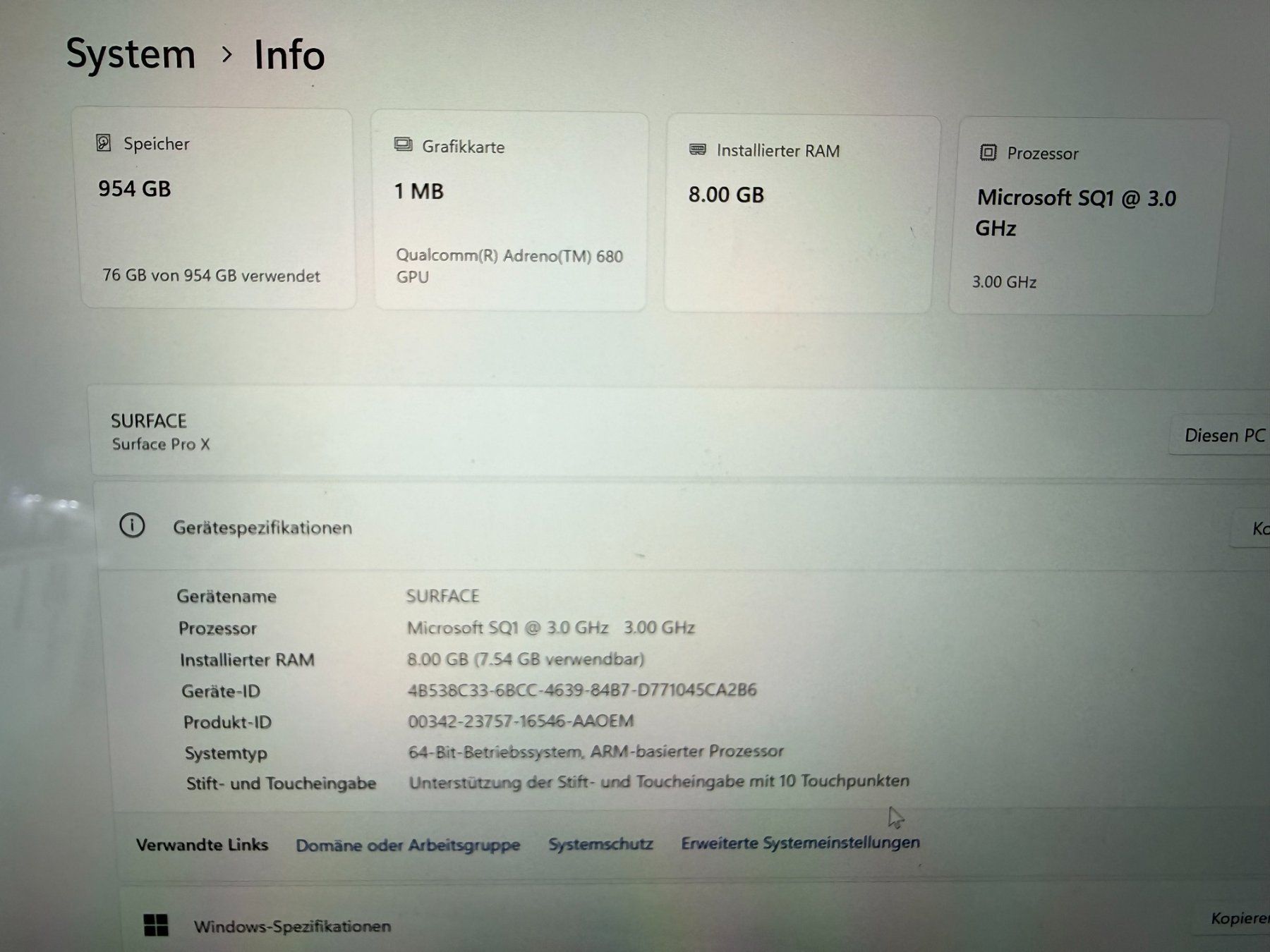Click the Qualcomm(R) Adreno(TM) 680 GPU text
This screenshot has width=1270, height=952.
click(x=509, y=266)
